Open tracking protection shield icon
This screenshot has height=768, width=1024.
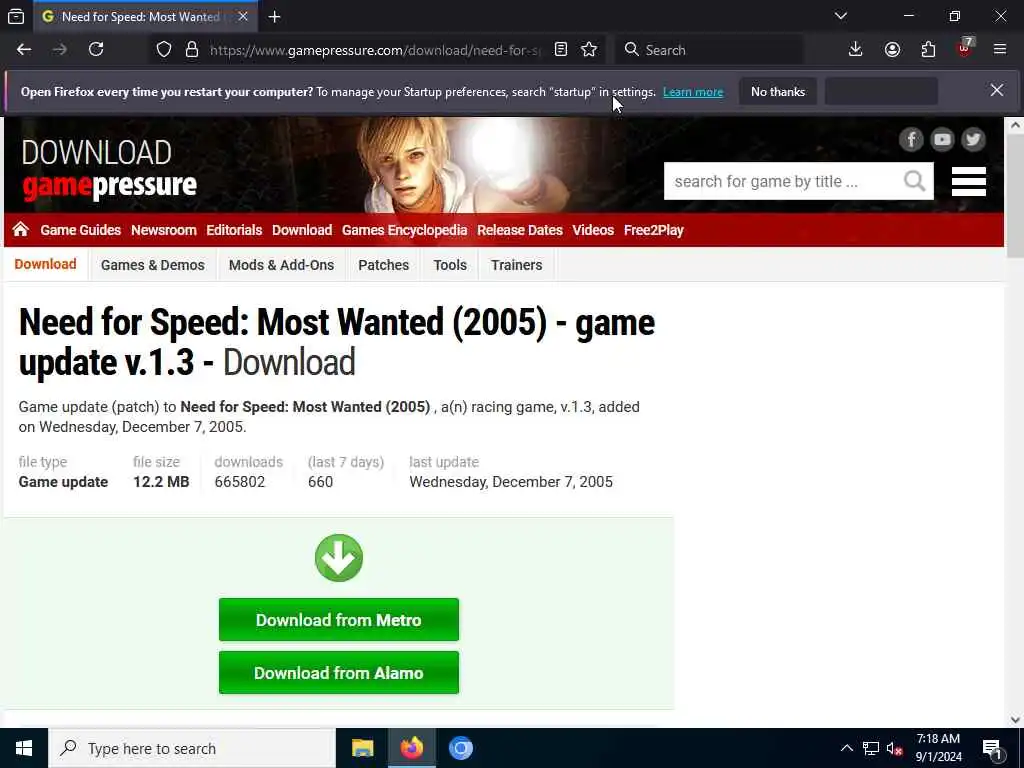[164, 50]
